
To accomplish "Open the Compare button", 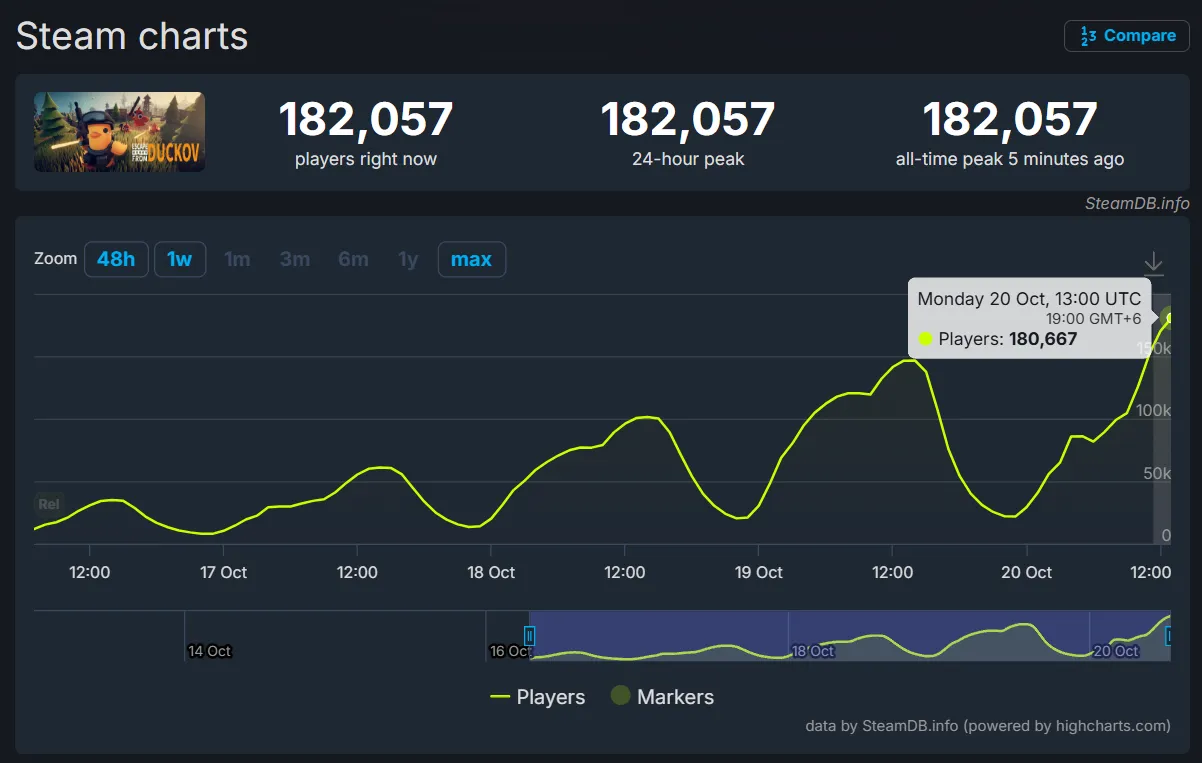I will (x=1126, y=36).
